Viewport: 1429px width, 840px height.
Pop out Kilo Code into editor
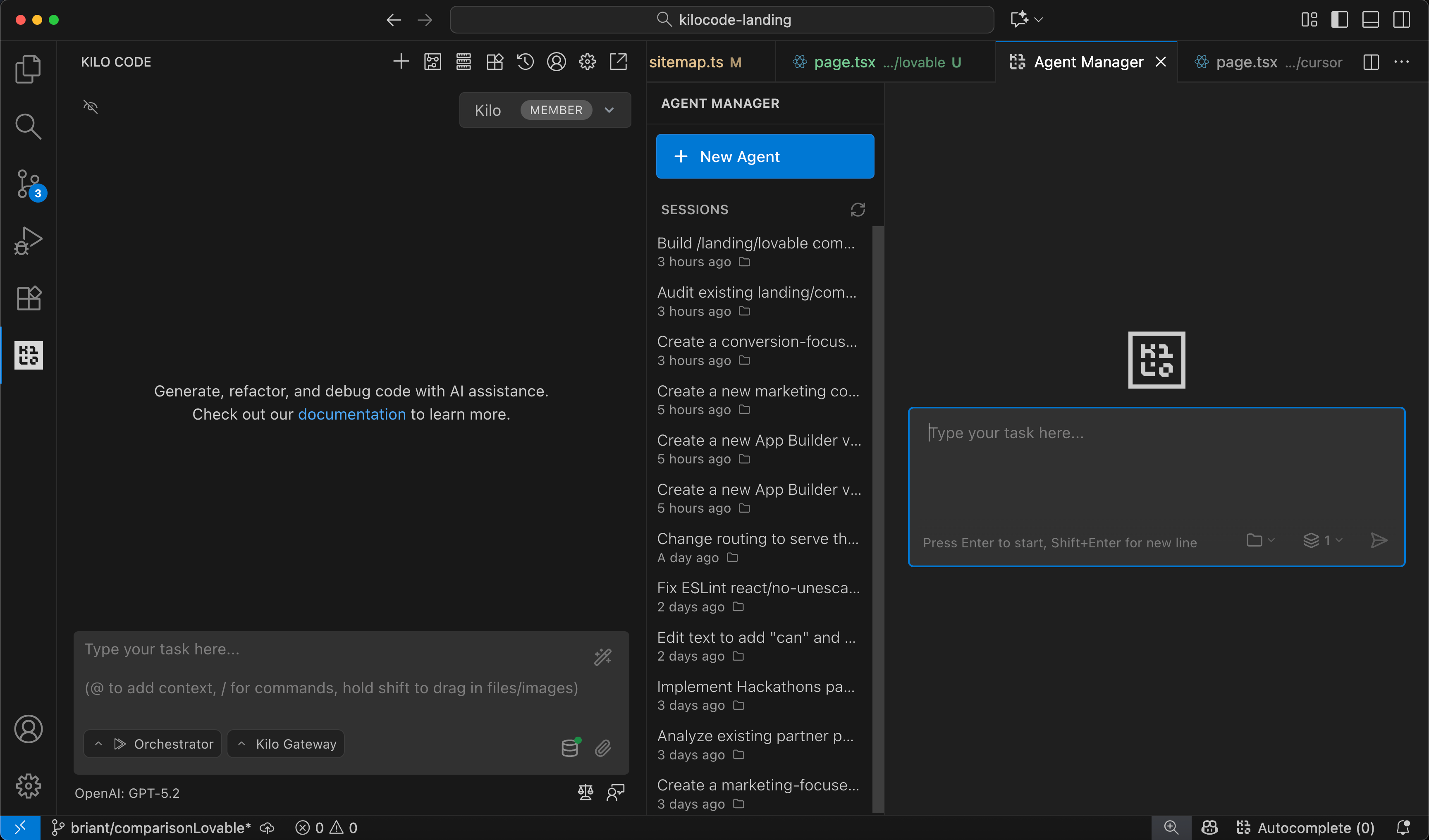[618, 62]
